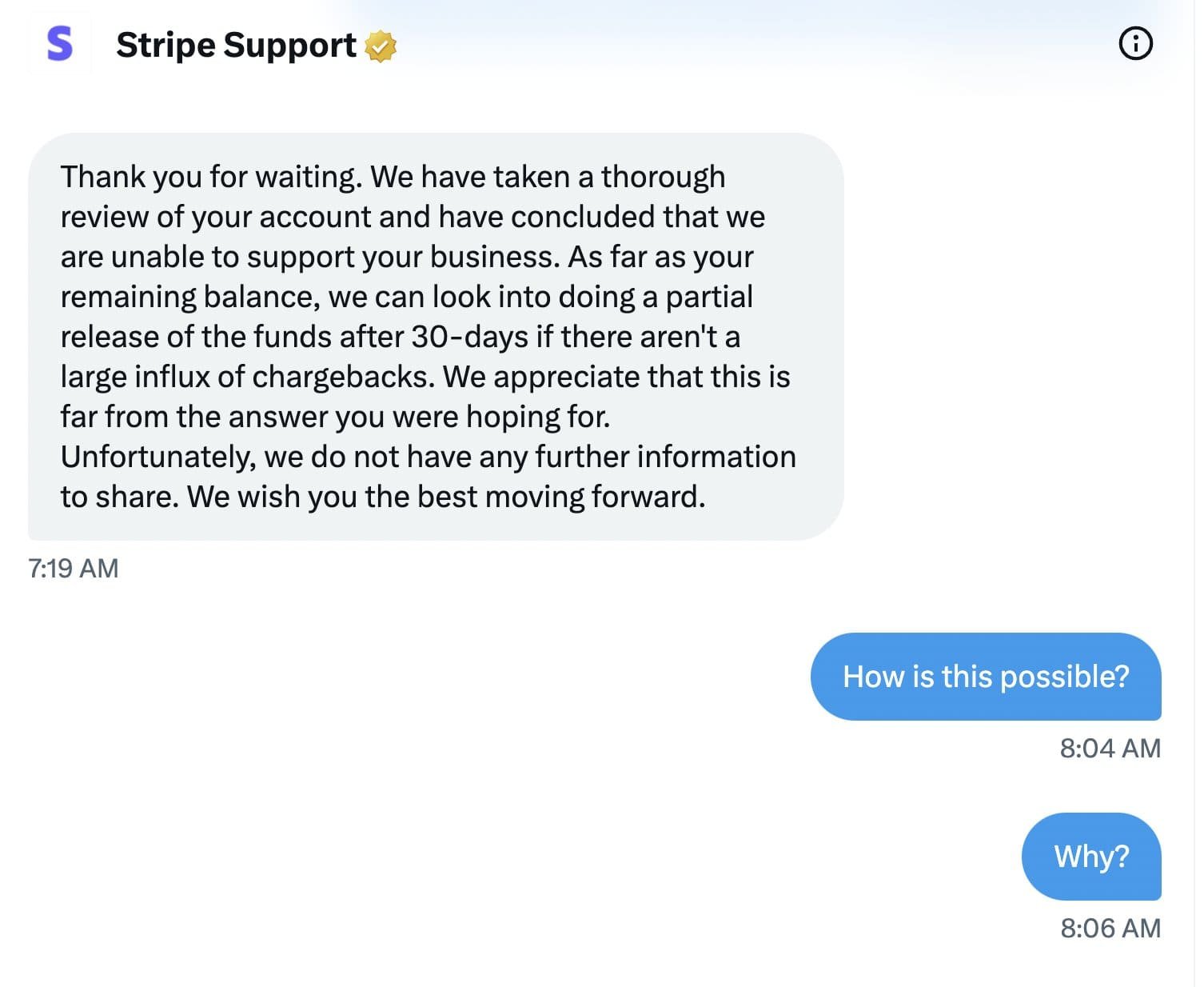Click the 7:19 AM timestamp
1204x987 pixels.
[72, 568]
